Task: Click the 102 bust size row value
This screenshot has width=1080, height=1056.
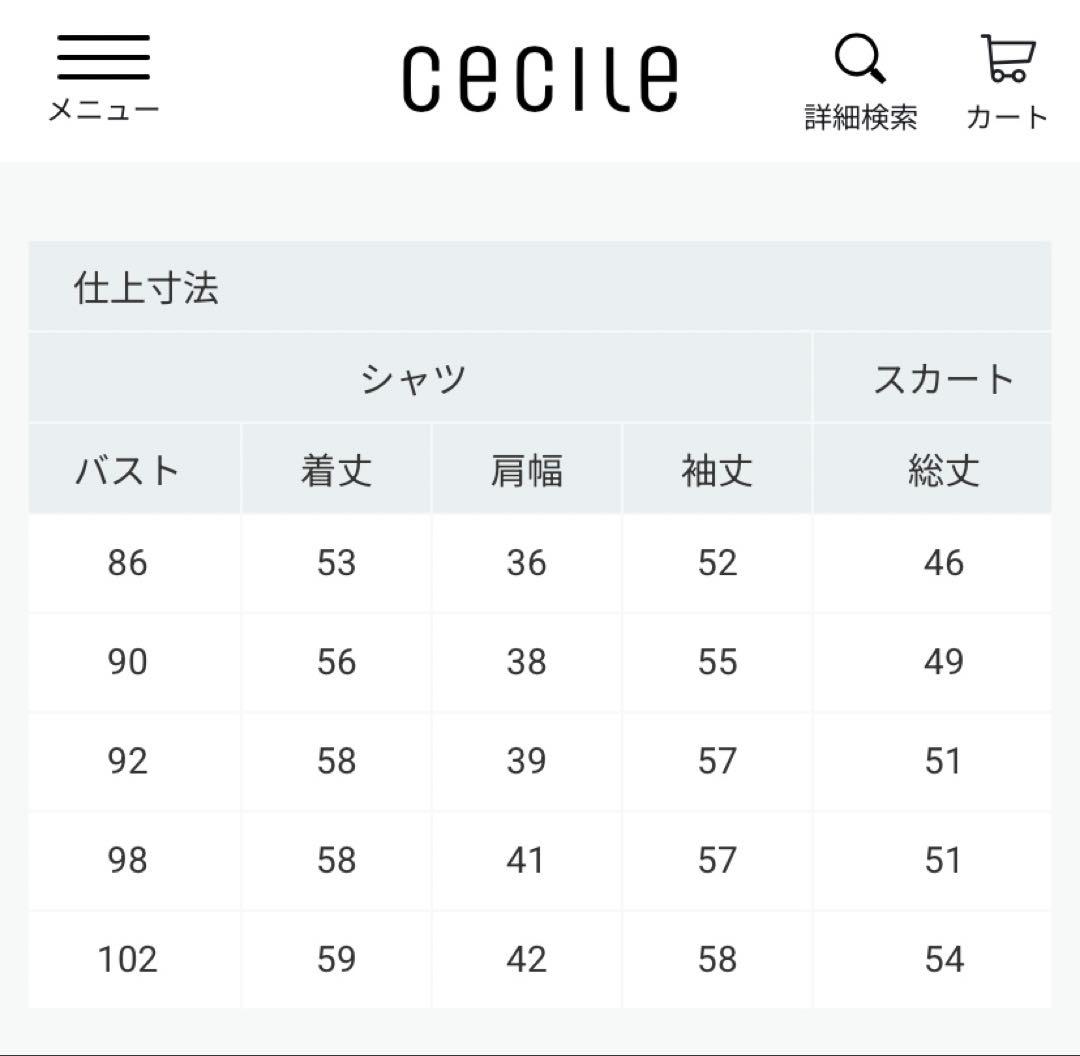Action: coord(128,959)
